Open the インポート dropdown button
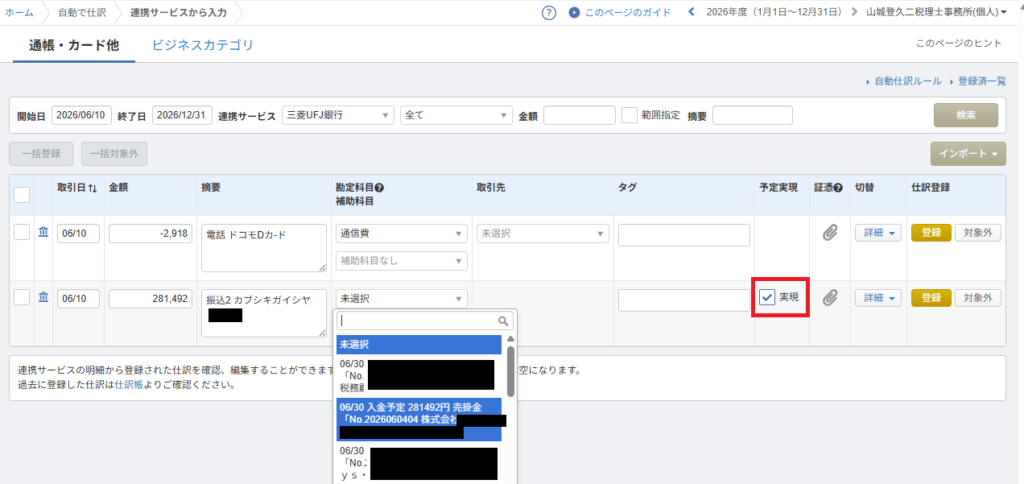The image size is (1024, 484). coord(968,153)
